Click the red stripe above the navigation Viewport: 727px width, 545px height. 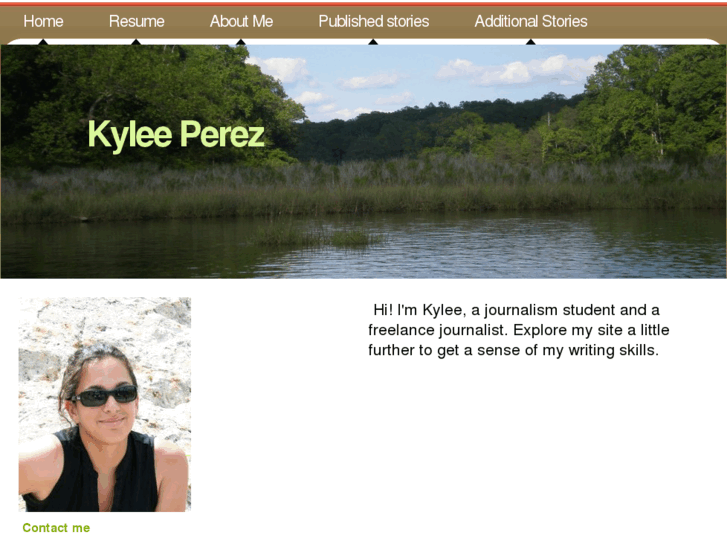point(364,4)
